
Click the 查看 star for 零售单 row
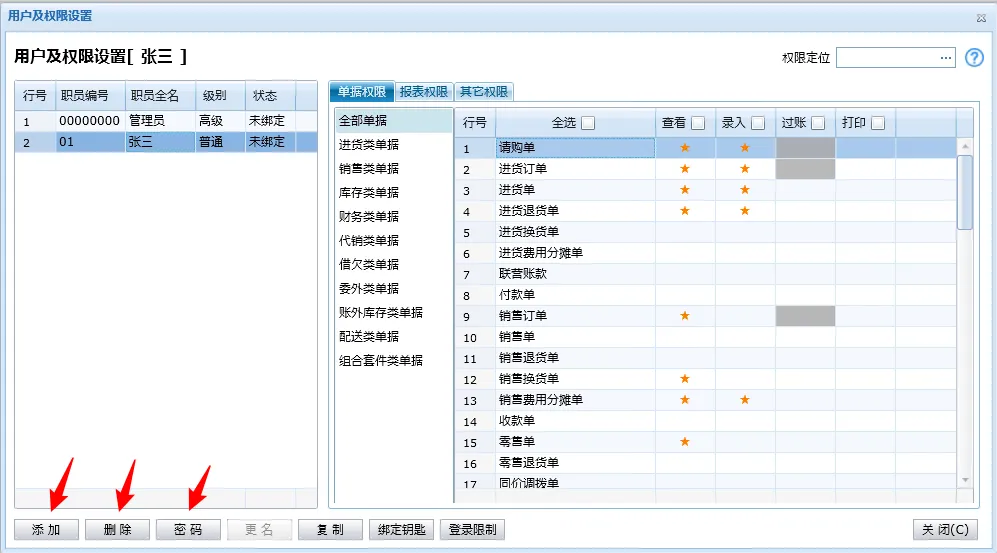click(685, 441)
